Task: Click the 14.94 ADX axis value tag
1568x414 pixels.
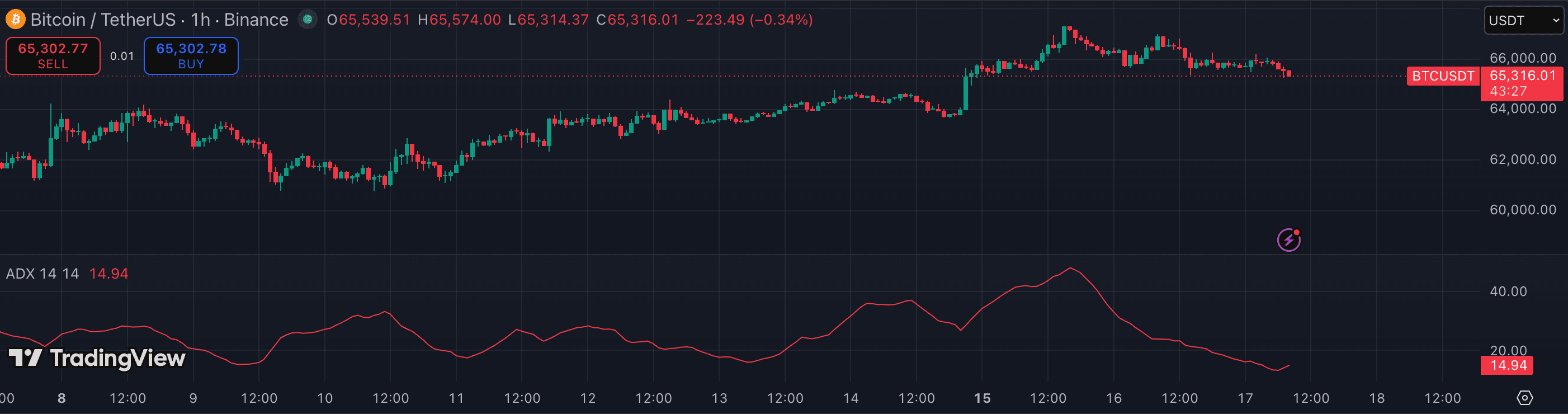Action: click(x=1506, y=365)
